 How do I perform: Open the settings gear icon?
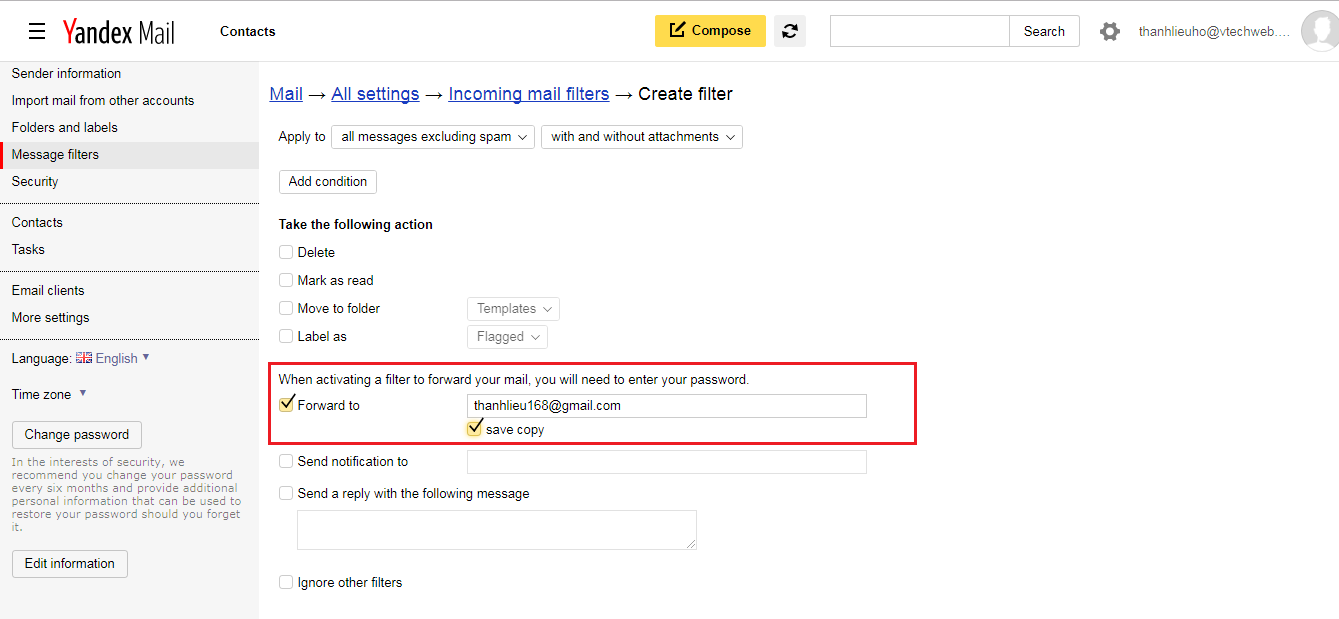[x=1109, y=32]
